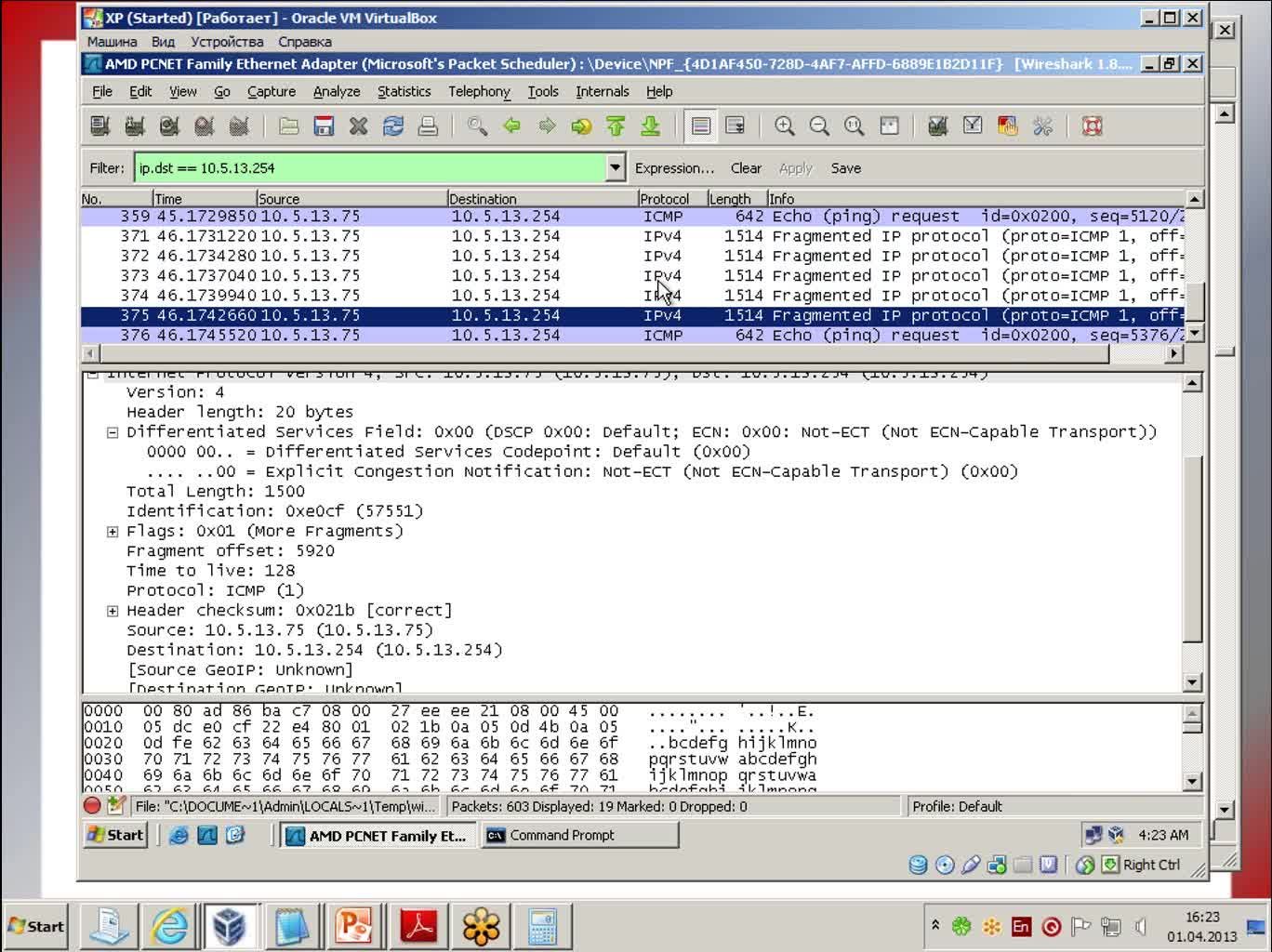Open the Statistics menu
Screen dimensions: 1272x952
click(404, 91)
